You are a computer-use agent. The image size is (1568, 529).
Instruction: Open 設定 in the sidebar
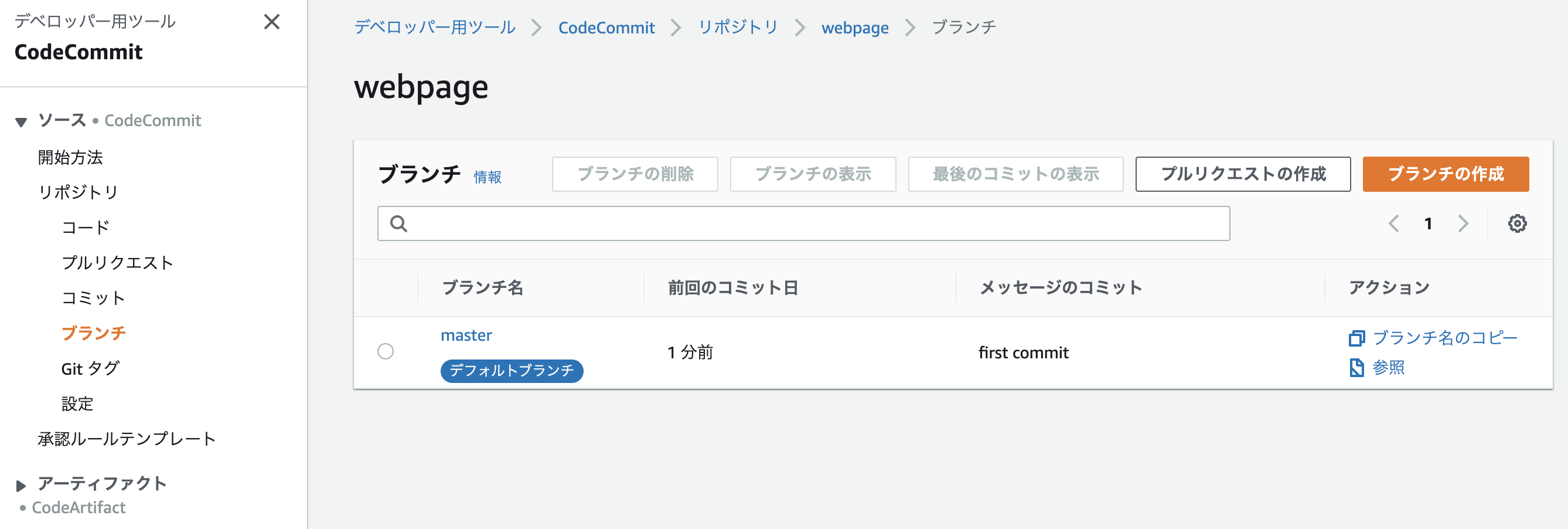pos(77,403)
